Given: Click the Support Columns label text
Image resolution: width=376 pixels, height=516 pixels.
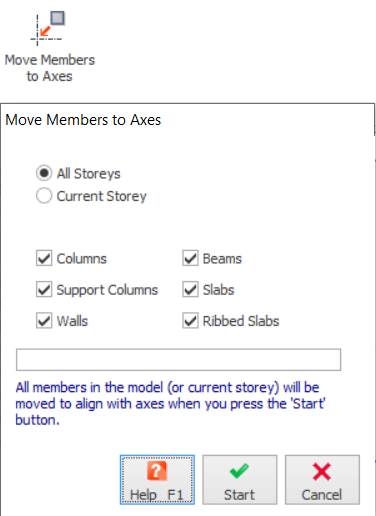Looking at the screenshot, I should pyautogui.click(x=107, y=290).
